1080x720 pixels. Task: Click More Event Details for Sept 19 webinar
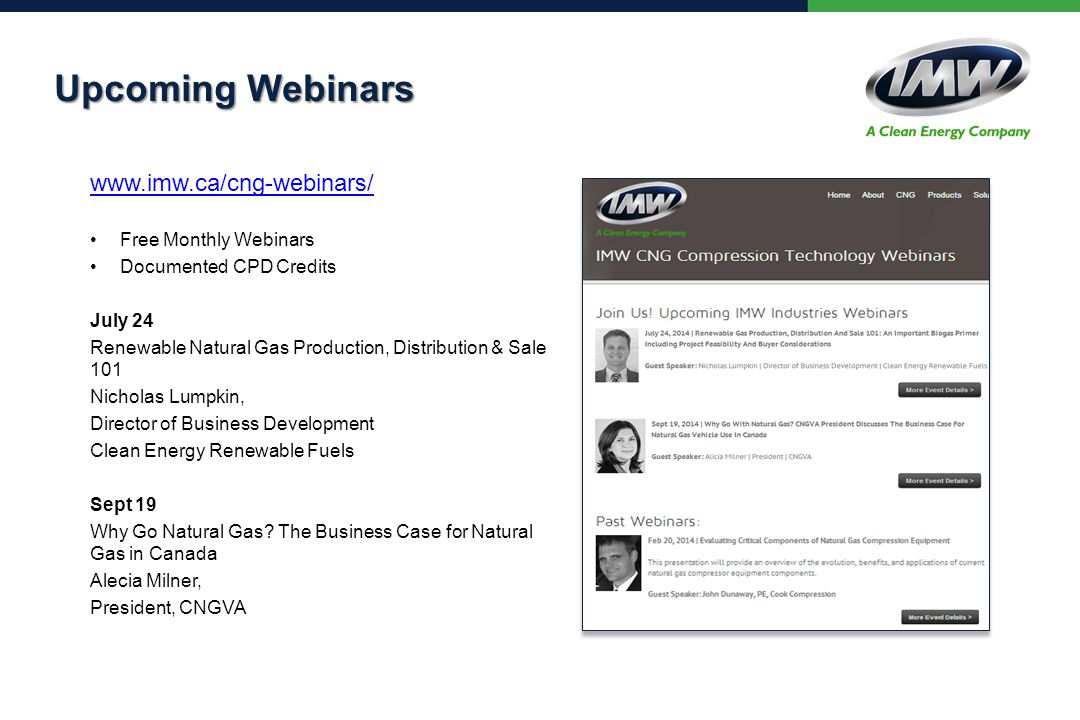click(x=939, y=481)
